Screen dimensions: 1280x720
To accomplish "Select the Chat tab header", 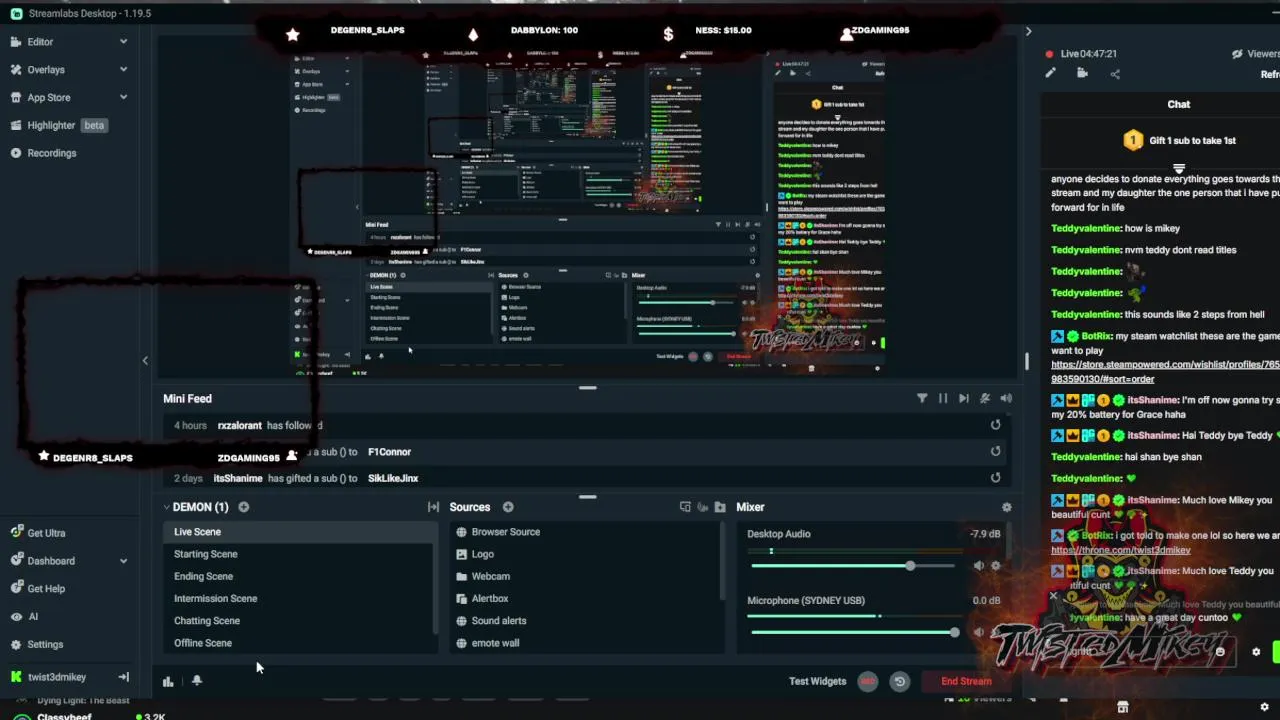I will click(x=1178, y=104).
